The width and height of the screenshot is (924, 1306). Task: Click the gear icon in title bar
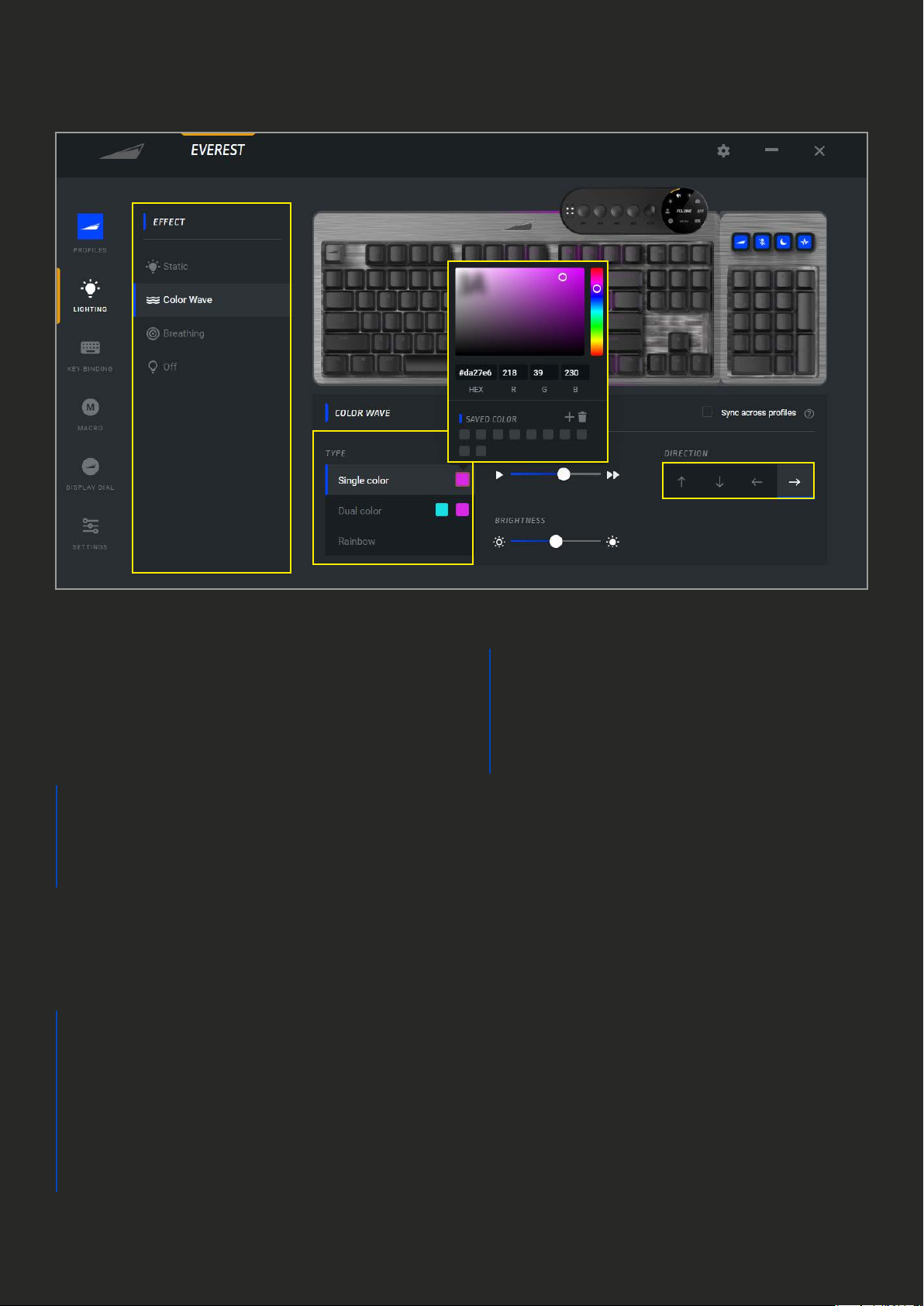(723, 151)
